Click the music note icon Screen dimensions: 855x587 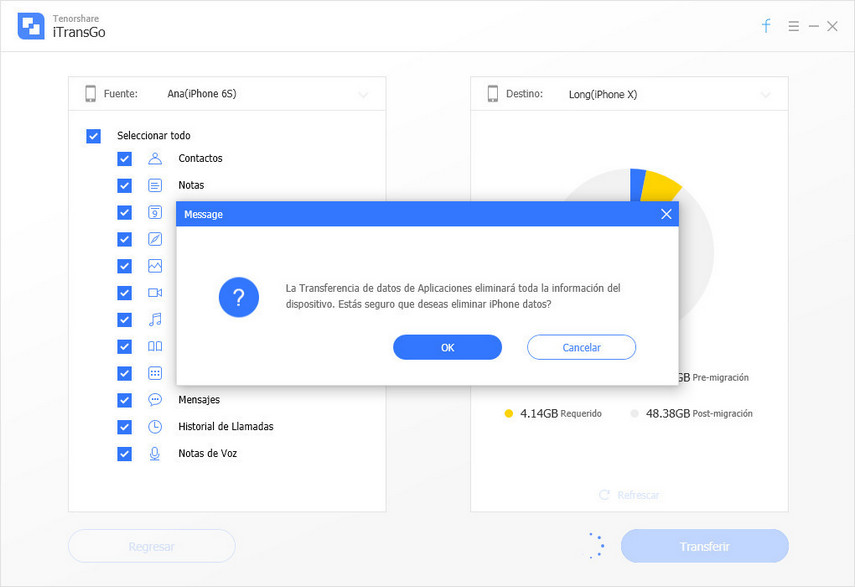155,319
